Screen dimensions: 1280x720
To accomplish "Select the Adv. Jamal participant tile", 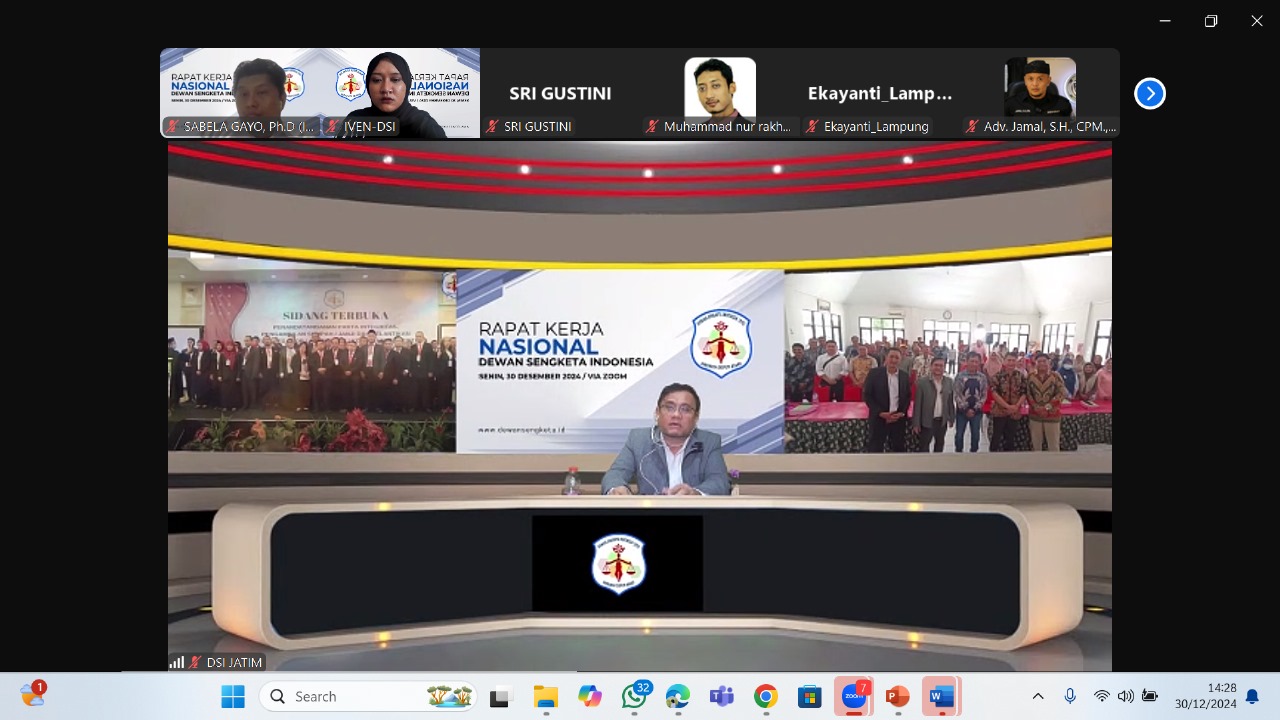I will 1040,92.
